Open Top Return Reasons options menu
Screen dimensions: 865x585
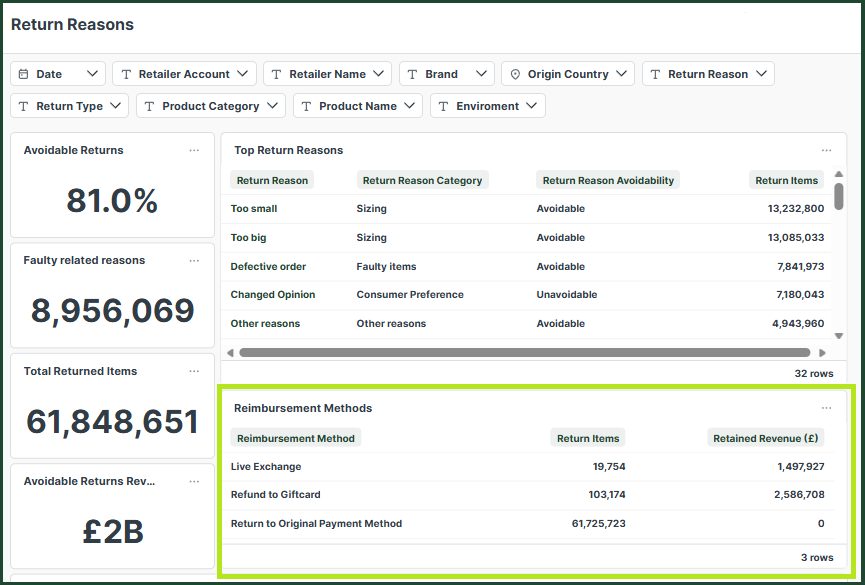tap(826, 150)
